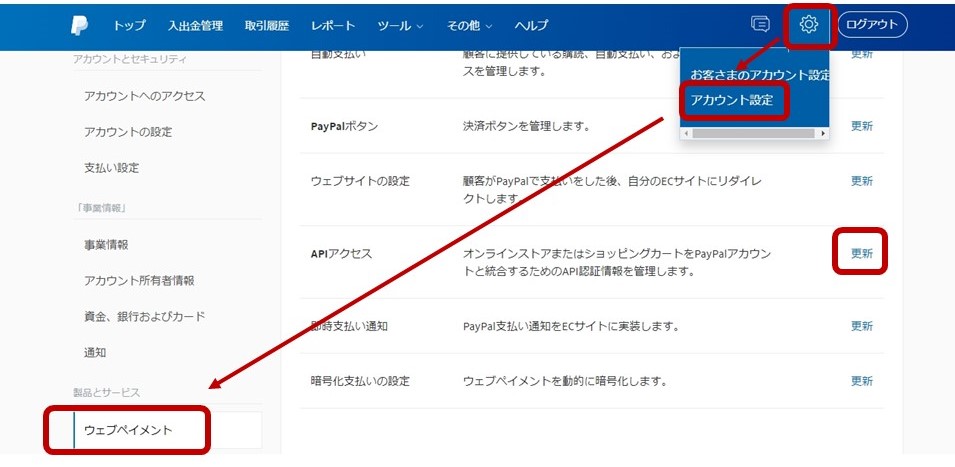Click the ウェブサイトの設定 row title
The height and width of the screenshot is (467, 955).
pos(360,181)
